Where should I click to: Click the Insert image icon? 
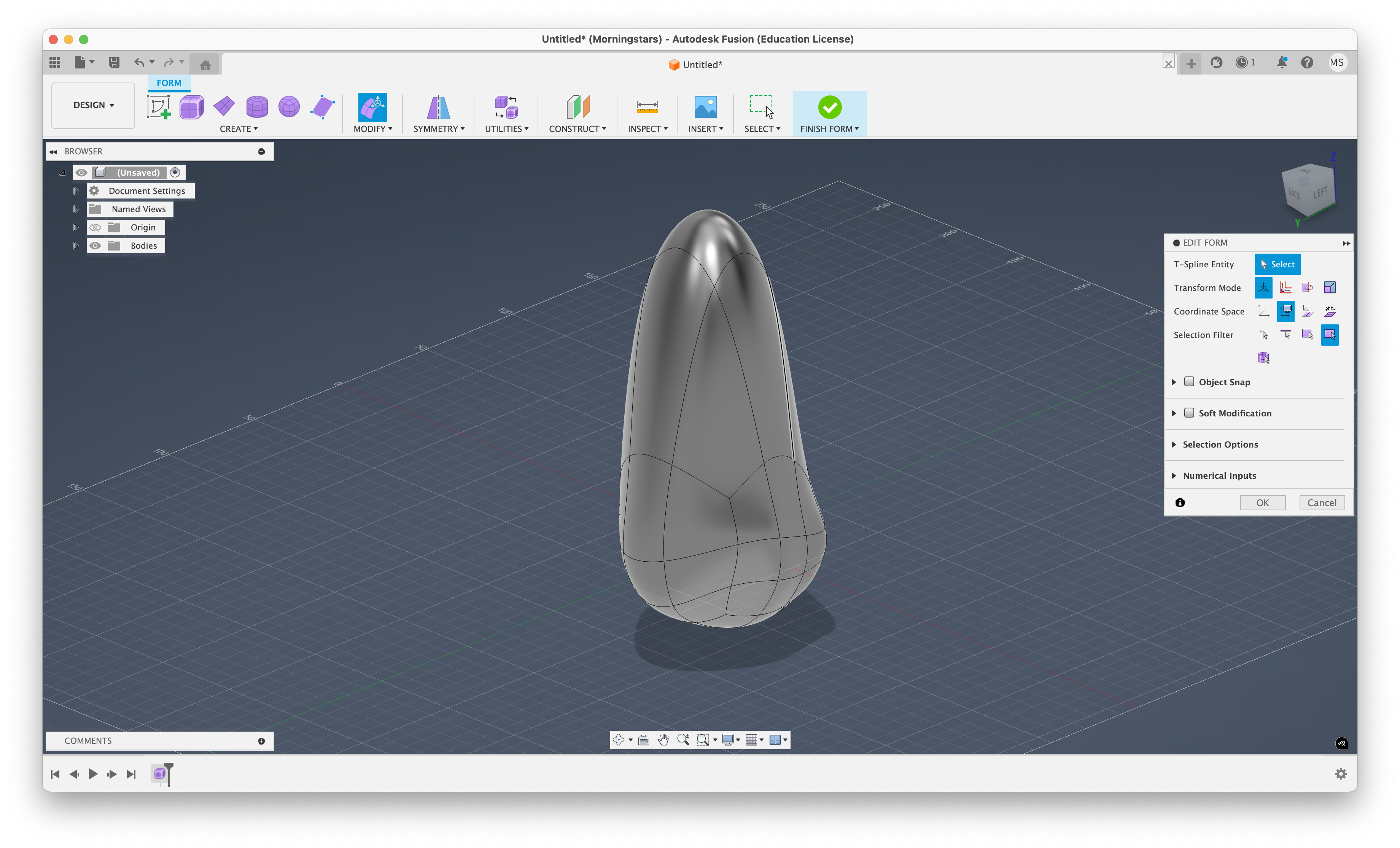point(705,107)
